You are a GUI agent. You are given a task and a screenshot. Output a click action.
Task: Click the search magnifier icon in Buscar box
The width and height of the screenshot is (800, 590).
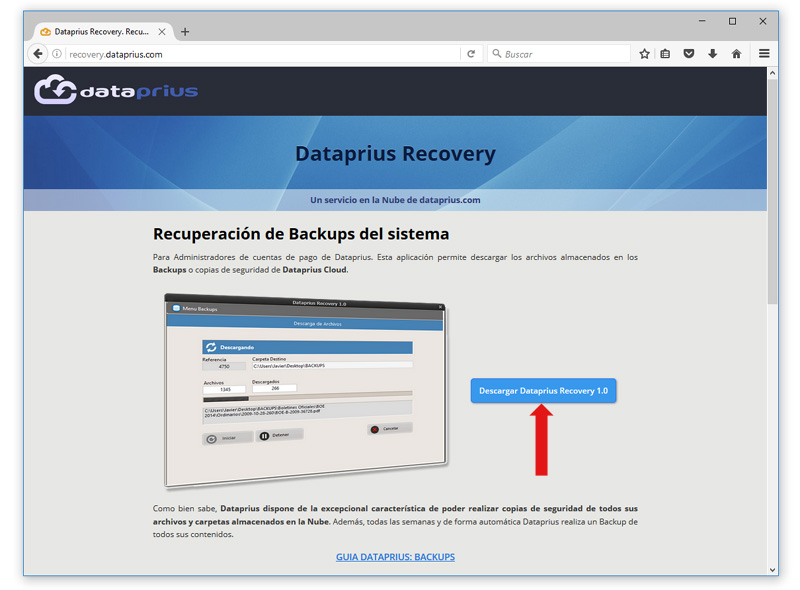point(496,54)
